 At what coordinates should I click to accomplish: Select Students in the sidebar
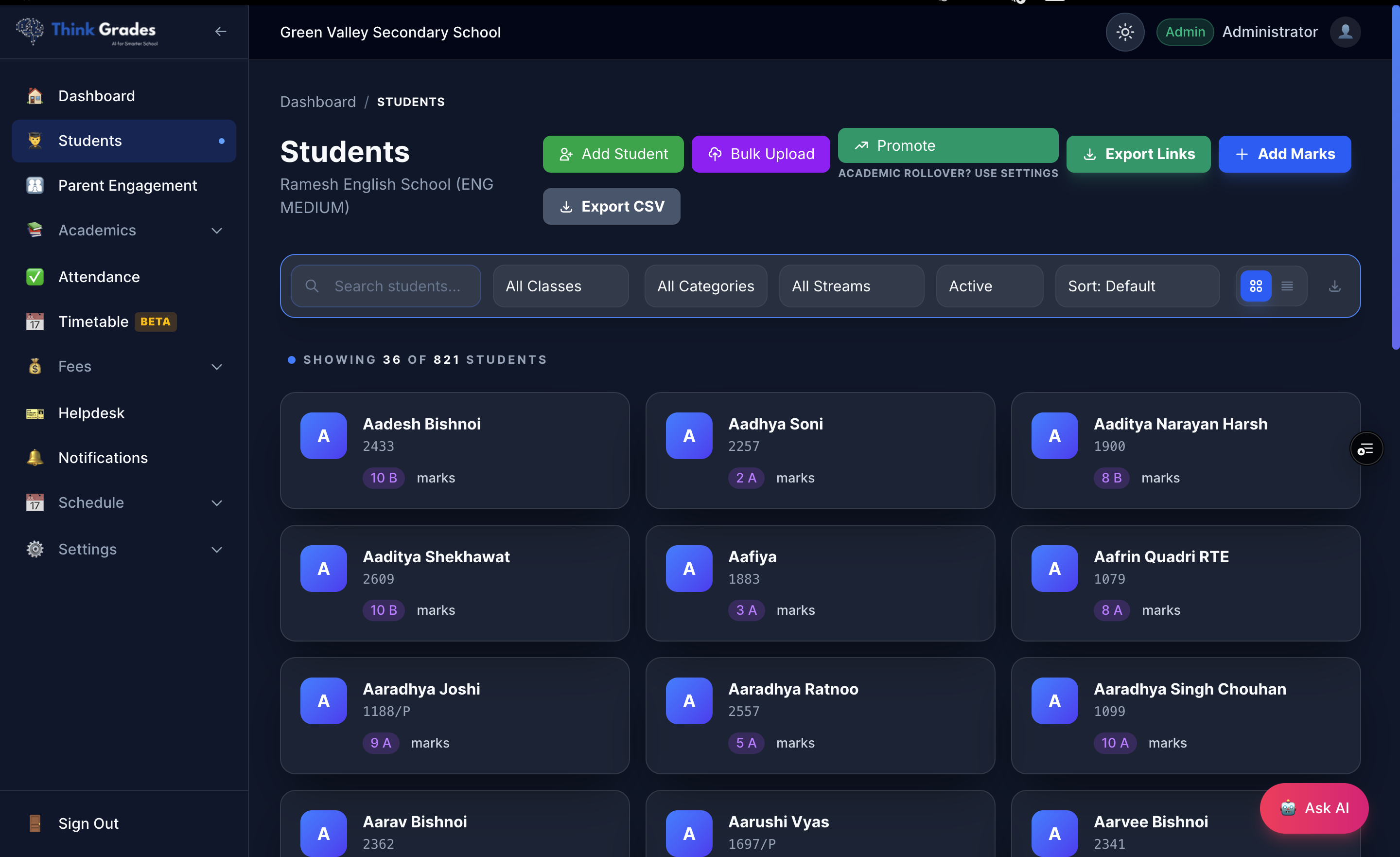[124, 141]
